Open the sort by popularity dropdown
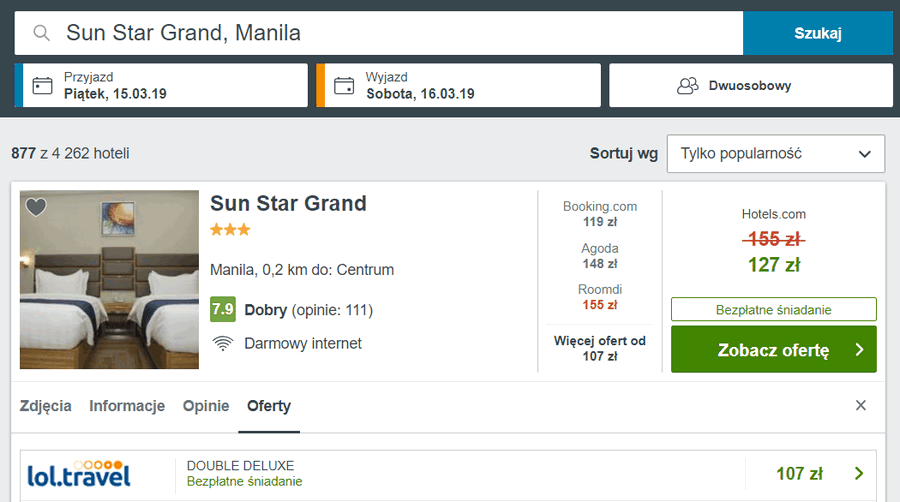 tap(775, 154)
